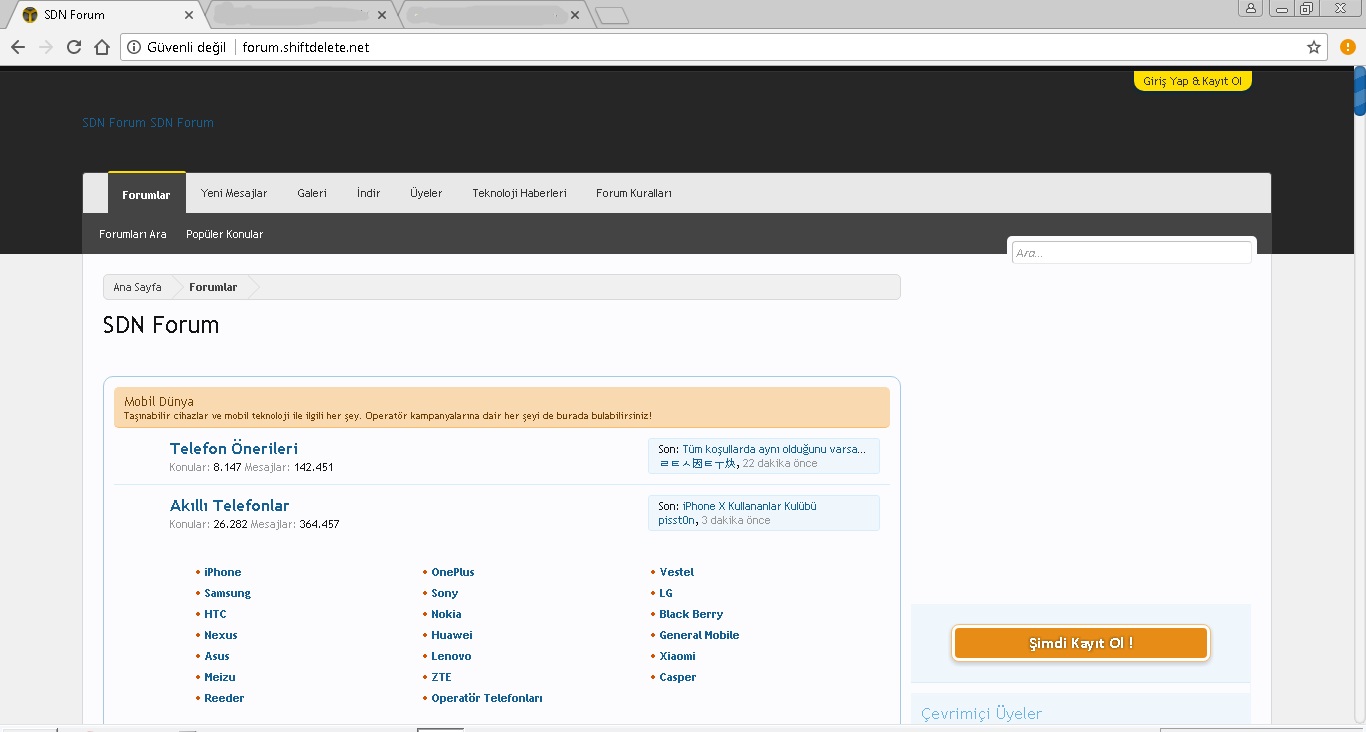Open the Mobil Dünya category header
This screenshot has width=1366, height=732.
pos(159,401)
